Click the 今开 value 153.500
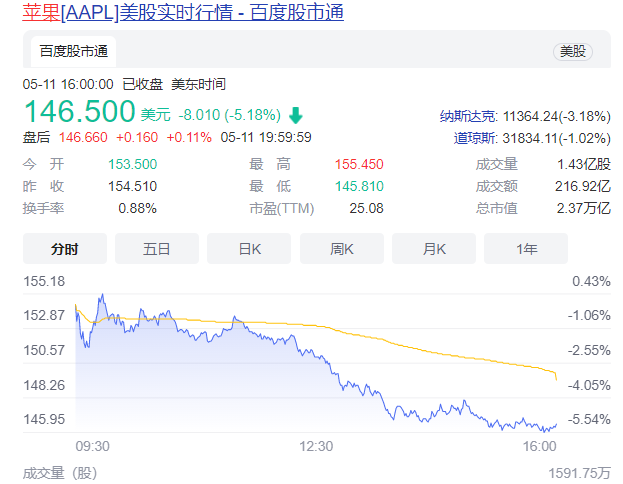This screenshot has height=484, width=623. (x=133, y=164)
